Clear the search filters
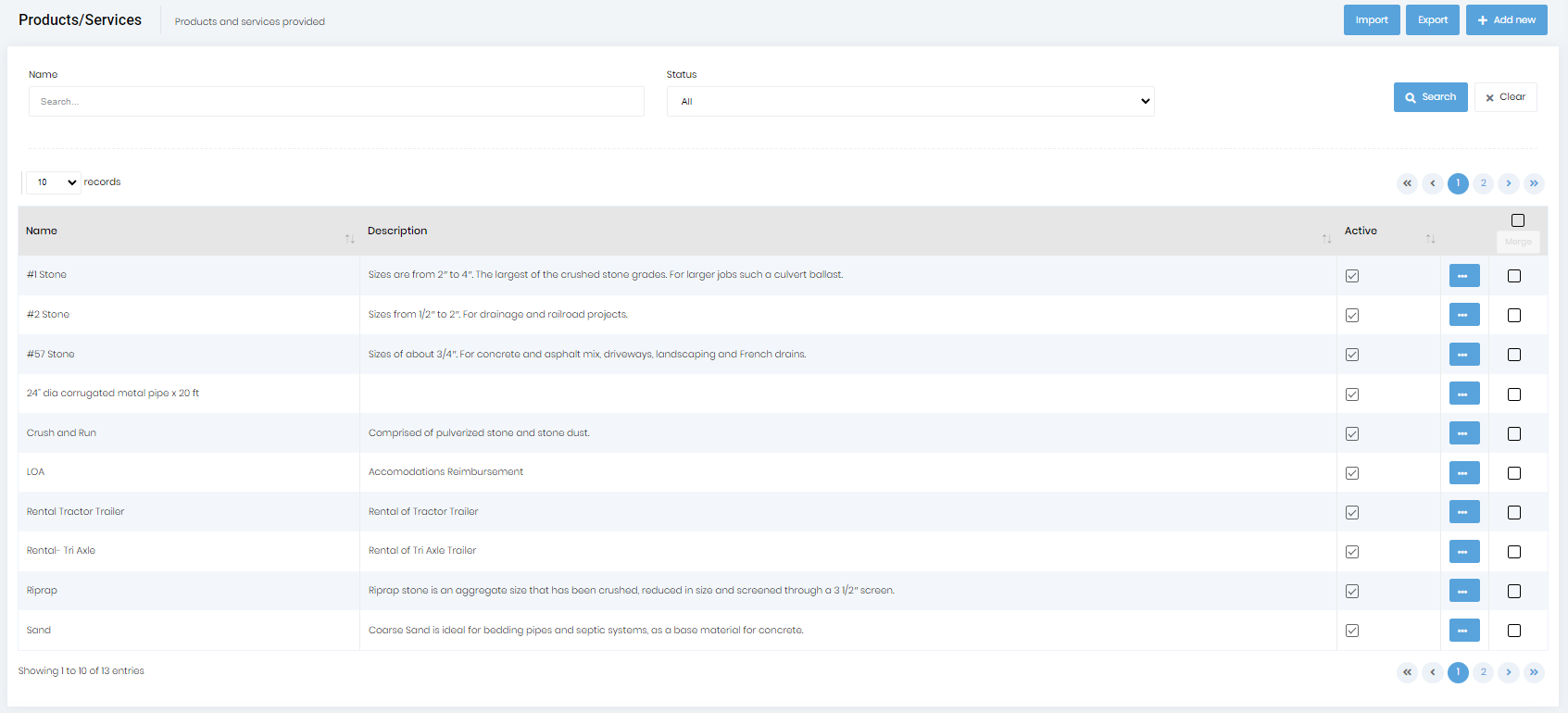 1505,97
